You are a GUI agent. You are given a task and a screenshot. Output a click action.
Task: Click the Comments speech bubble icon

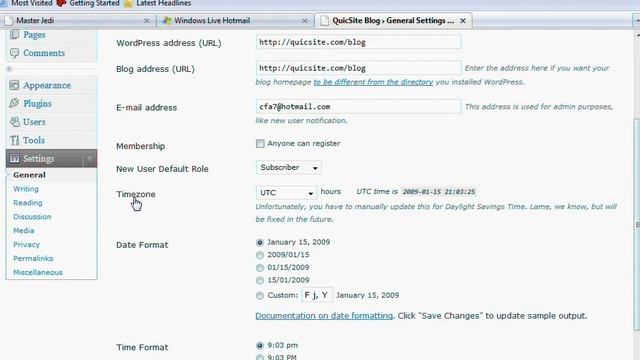[x=14, y=53]
